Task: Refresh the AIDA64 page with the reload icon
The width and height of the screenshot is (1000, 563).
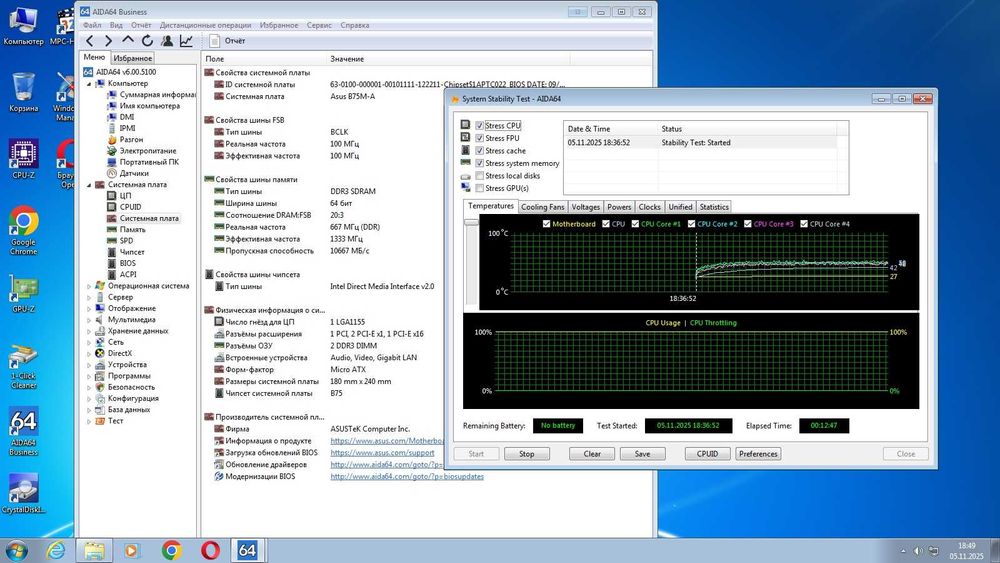Action: (x=147, y=41)
